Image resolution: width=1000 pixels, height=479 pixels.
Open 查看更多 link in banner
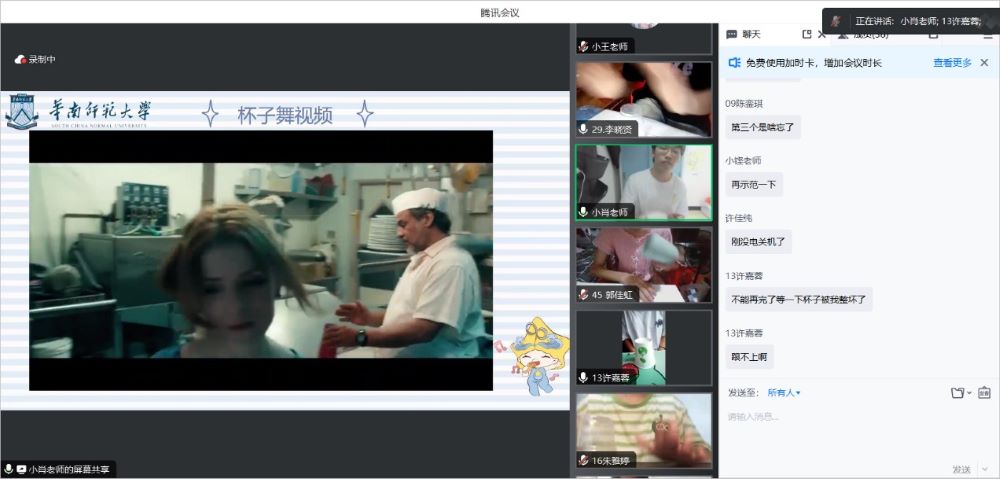tap(952, 63)
